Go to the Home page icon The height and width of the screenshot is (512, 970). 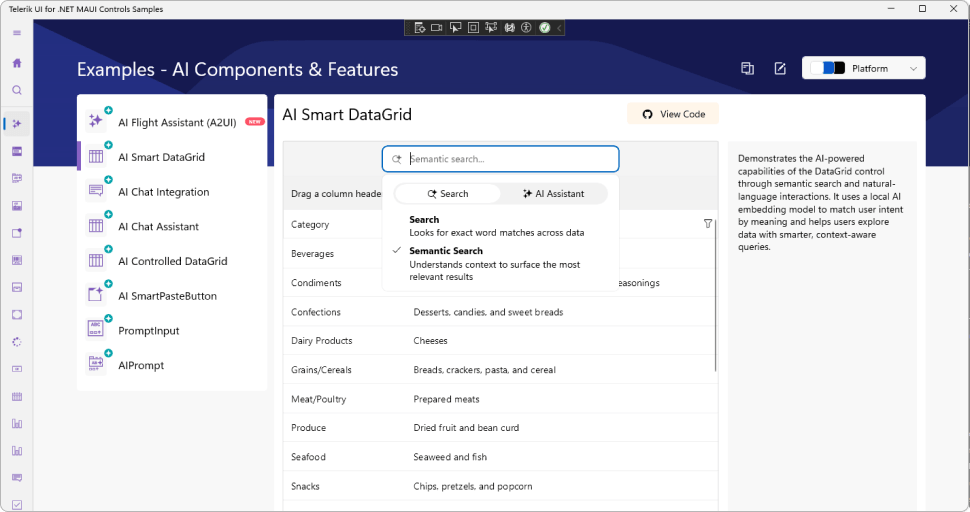[17, 63]
